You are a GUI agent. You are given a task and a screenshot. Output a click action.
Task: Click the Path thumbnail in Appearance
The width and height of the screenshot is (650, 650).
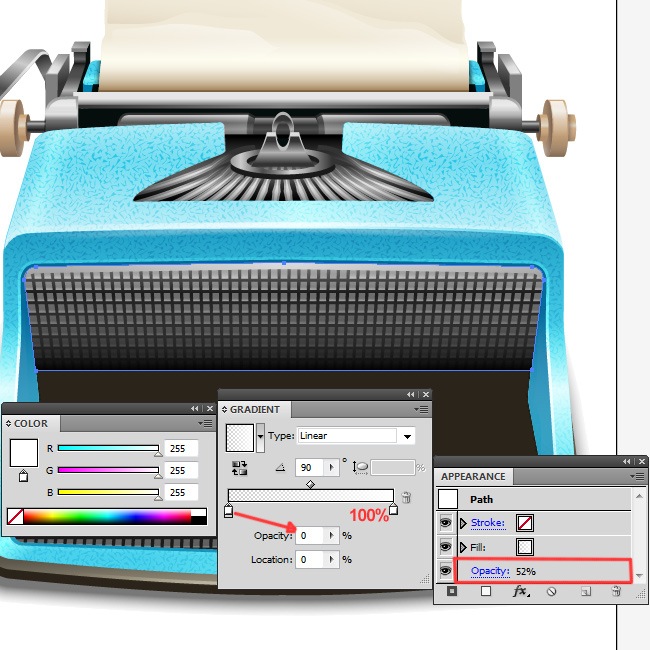(448, 499)
